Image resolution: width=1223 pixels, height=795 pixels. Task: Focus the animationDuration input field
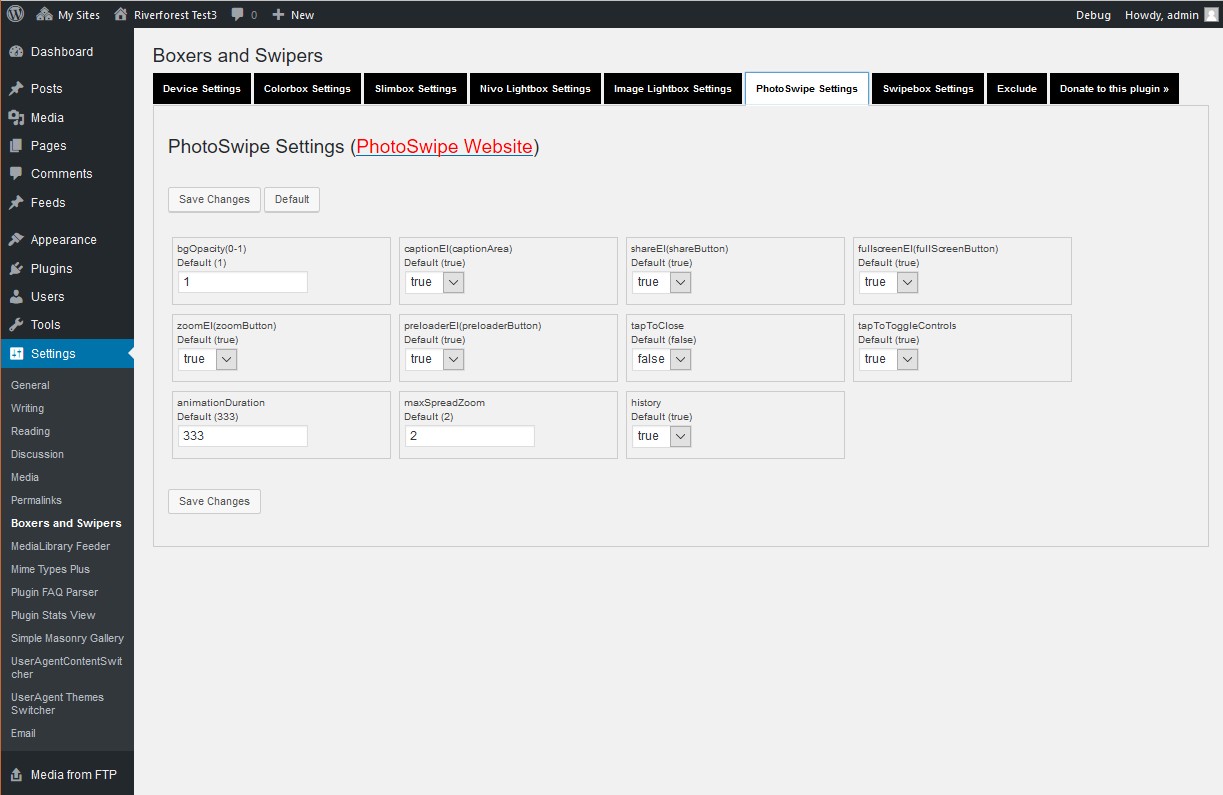click(x=243, y=436)
